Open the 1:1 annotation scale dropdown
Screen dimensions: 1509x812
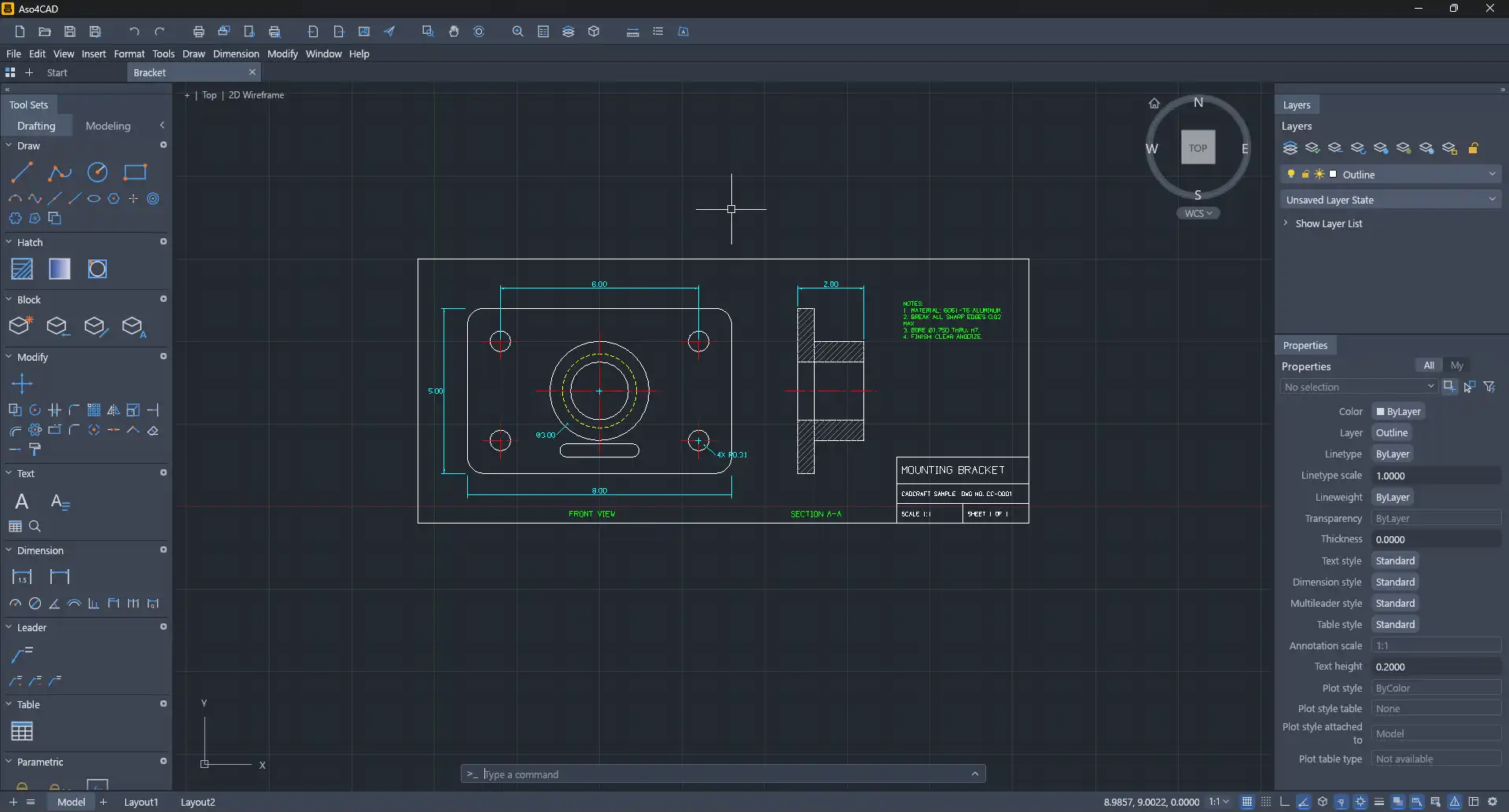click(x=1220, y=802)
